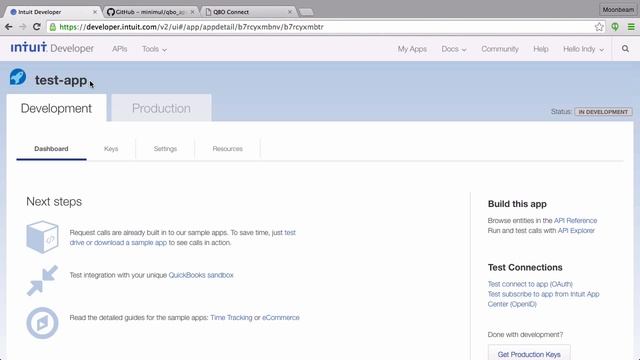Click the browser address bar URL

192,27
